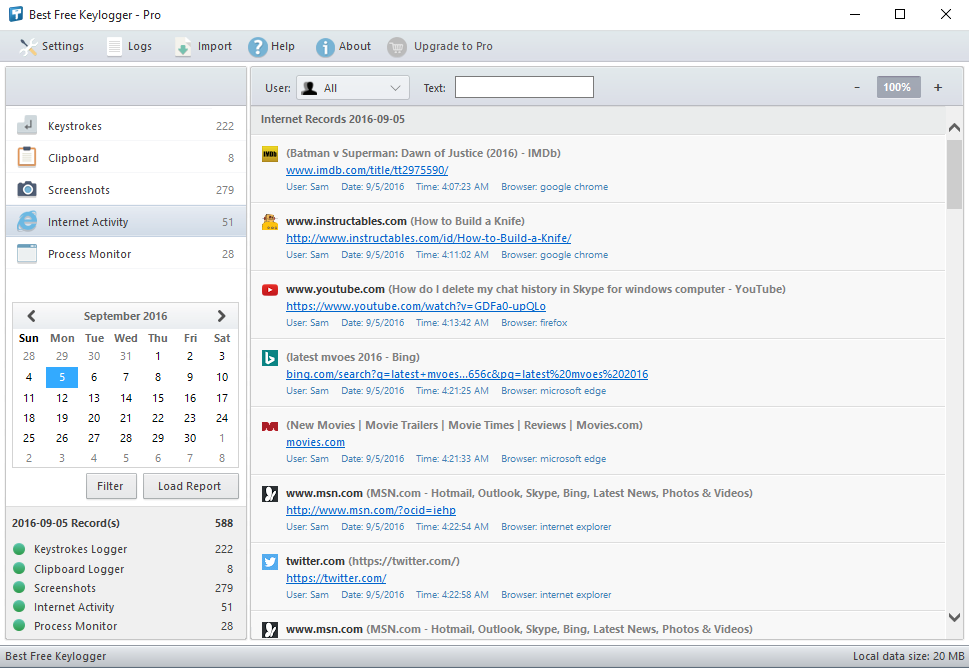Select September 15 in the calendar
The height and width of the screenshot is (668, 969).
click(x=158, y=398)
